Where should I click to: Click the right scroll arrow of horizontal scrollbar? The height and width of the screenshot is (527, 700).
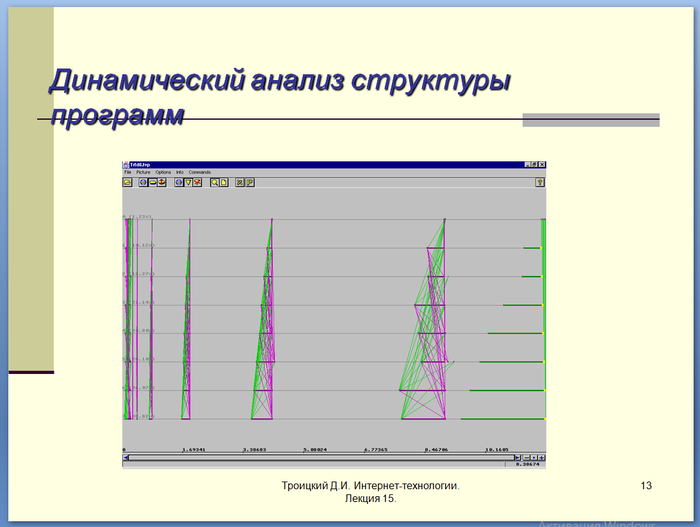(x=518, y=457)
